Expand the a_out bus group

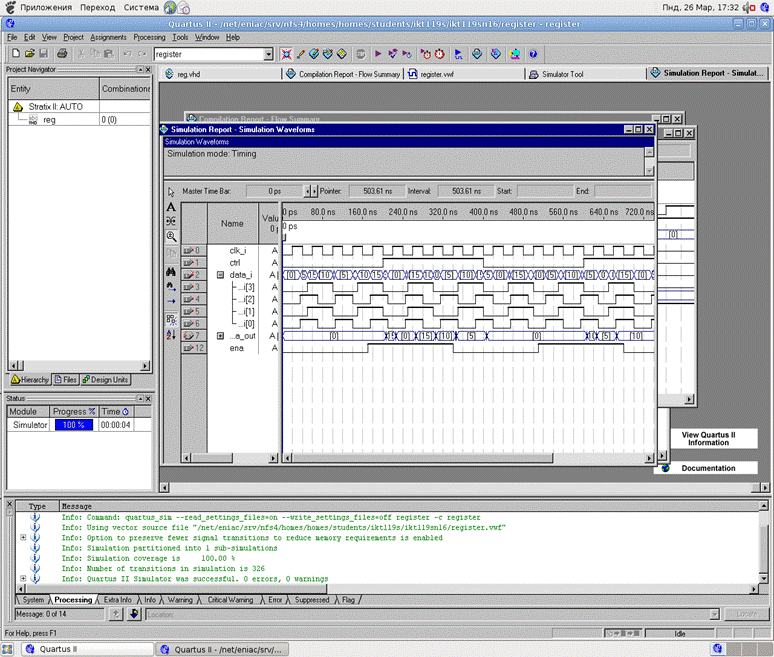click(x=221, y=336)
